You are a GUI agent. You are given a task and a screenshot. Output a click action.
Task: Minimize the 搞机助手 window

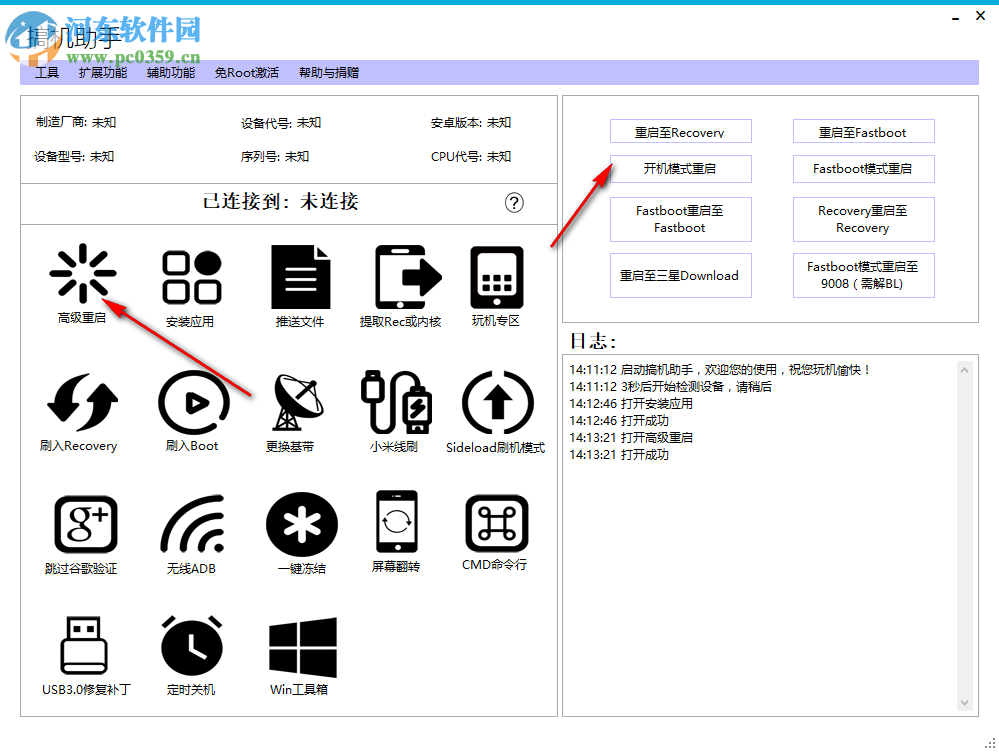click(955, 17)
